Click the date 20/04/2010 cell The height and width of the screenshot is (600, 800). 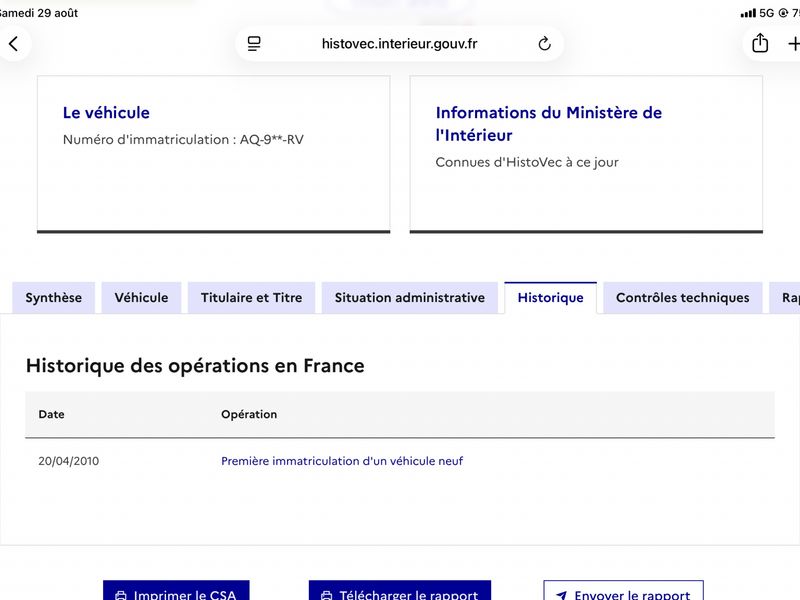(x=69, y=461)
